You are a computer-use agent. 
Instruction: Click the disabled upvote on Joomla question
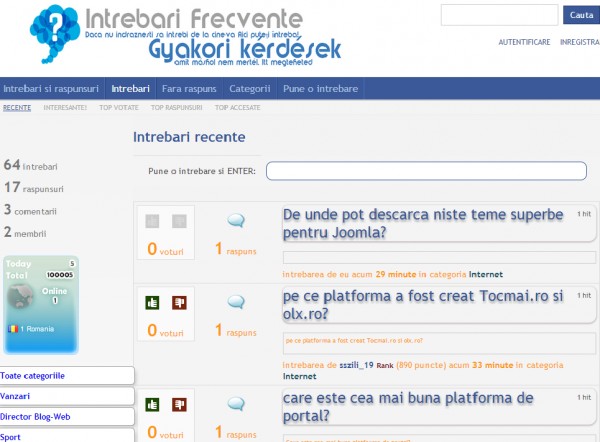pyautogui.click(x=153, y=221)
